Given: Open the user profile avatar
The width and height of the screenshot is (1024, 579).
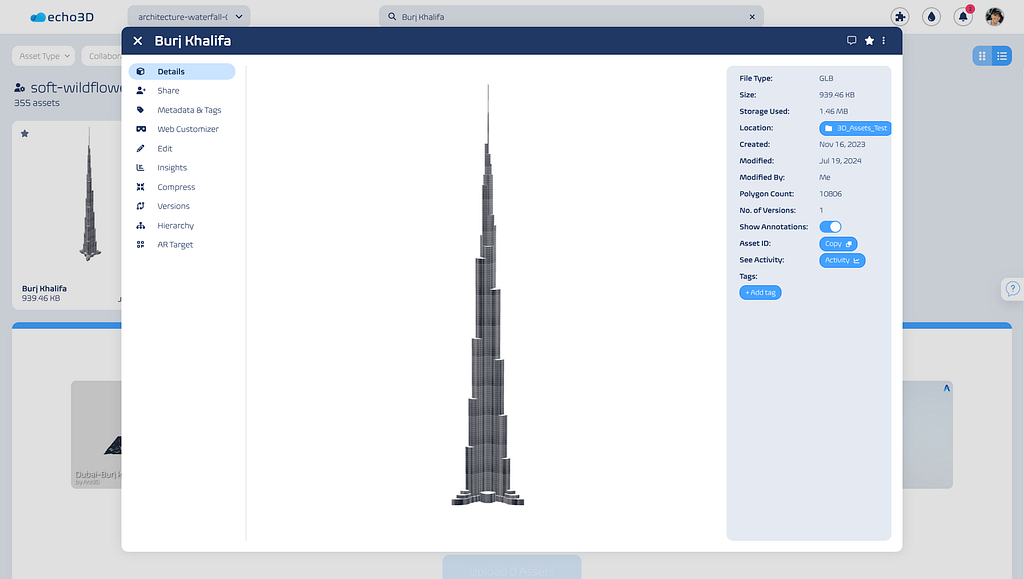Looking at the screenshot, I should pos(994,17).
